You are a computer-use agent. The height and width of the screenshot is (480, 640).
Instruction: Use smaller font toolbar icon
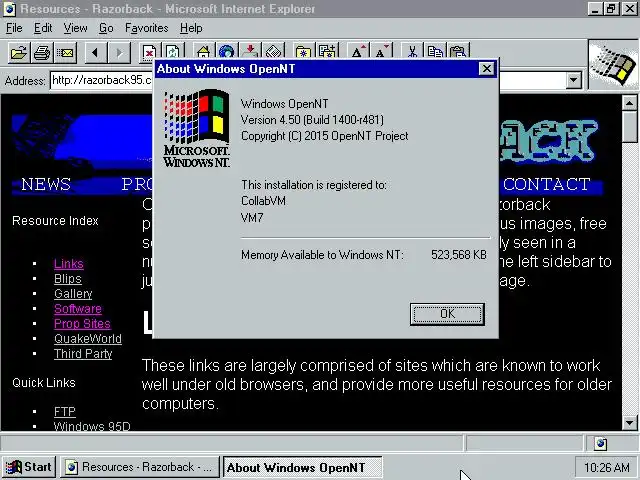[381, 51]
